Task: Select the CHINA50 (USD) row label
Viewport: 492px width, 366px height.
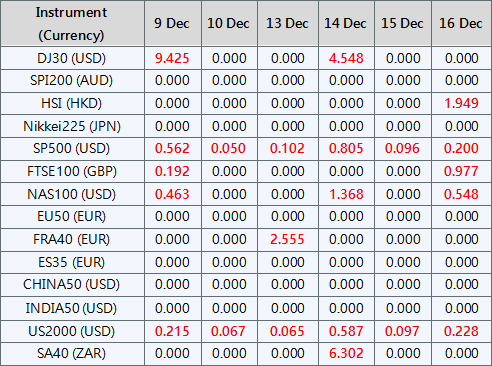Action: click(71, 284)
